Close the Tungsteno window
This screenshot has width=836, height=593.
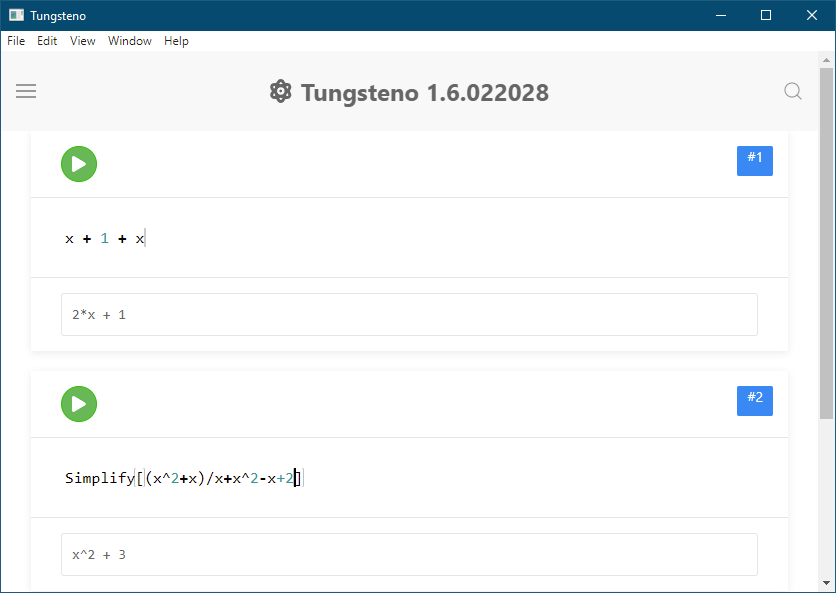coord(811,15)
